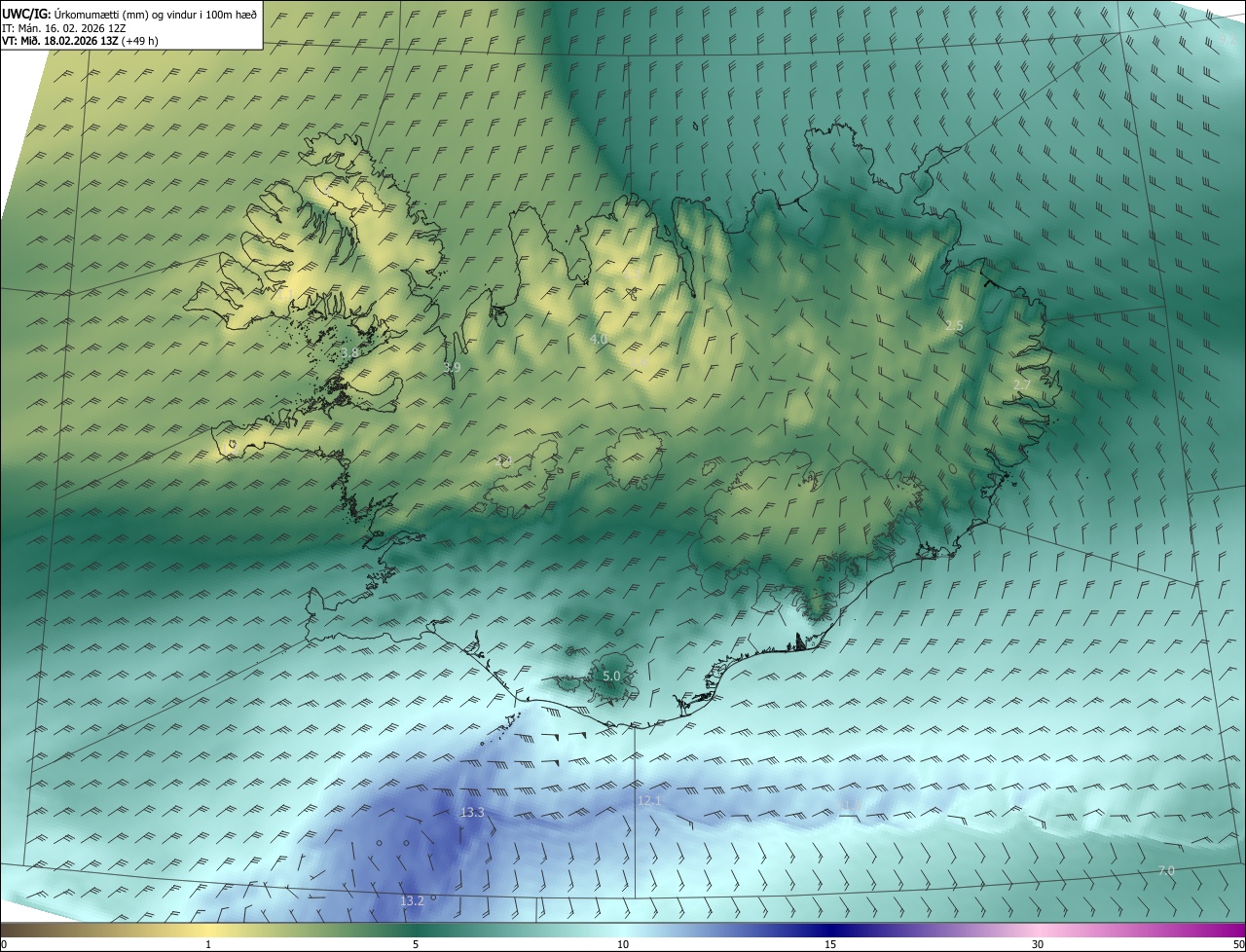Click the 2.4 value label on the map

click(x=503, y=461)
